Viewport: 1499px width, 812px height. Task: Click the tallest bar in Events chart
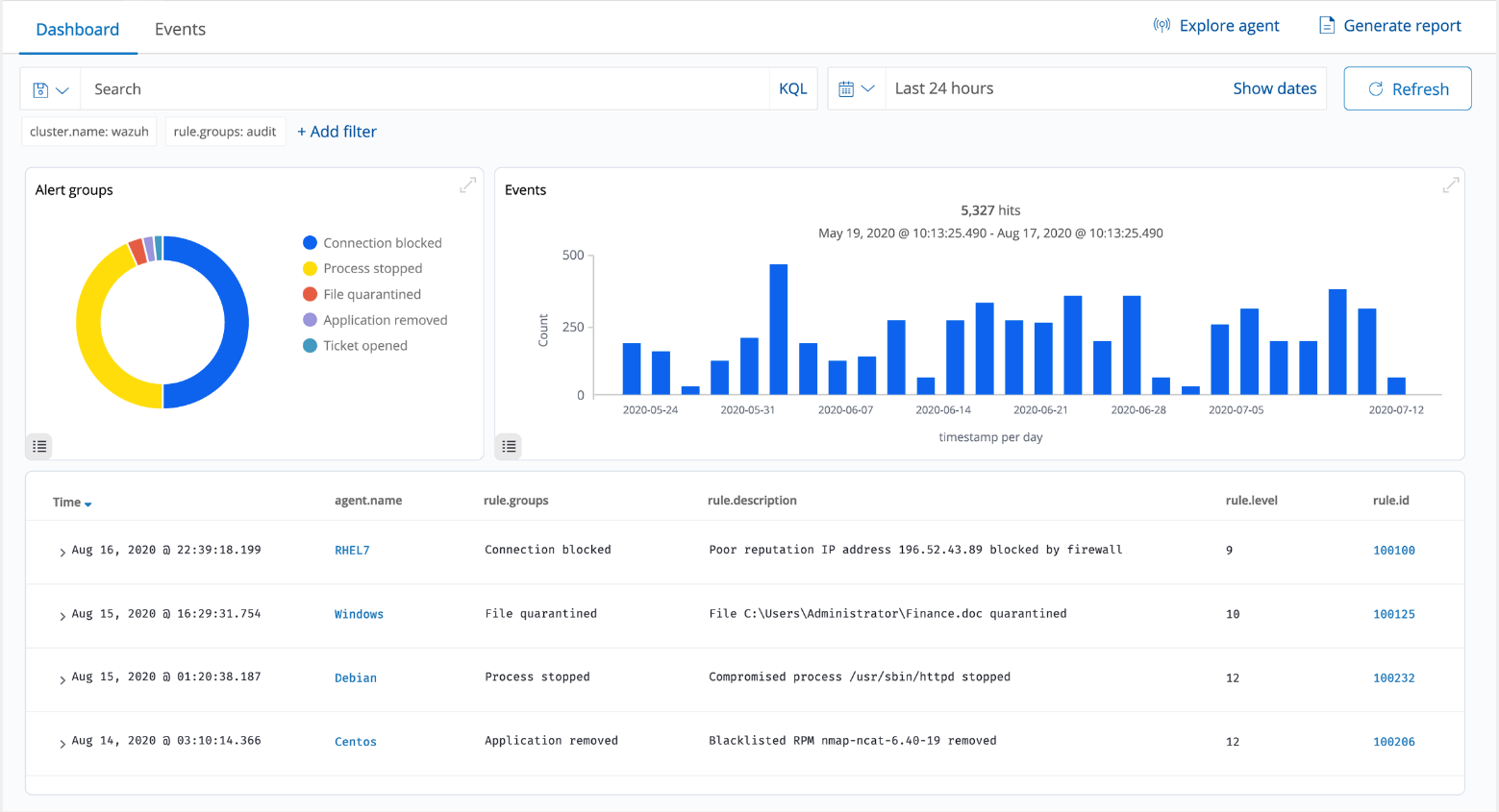click(779, 329)
